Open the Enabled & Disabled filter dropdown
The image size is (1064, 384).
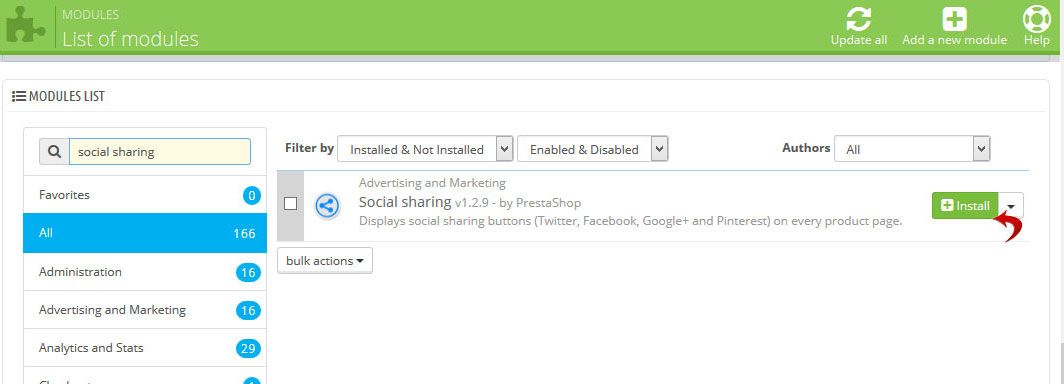click(x=592, y=149)
